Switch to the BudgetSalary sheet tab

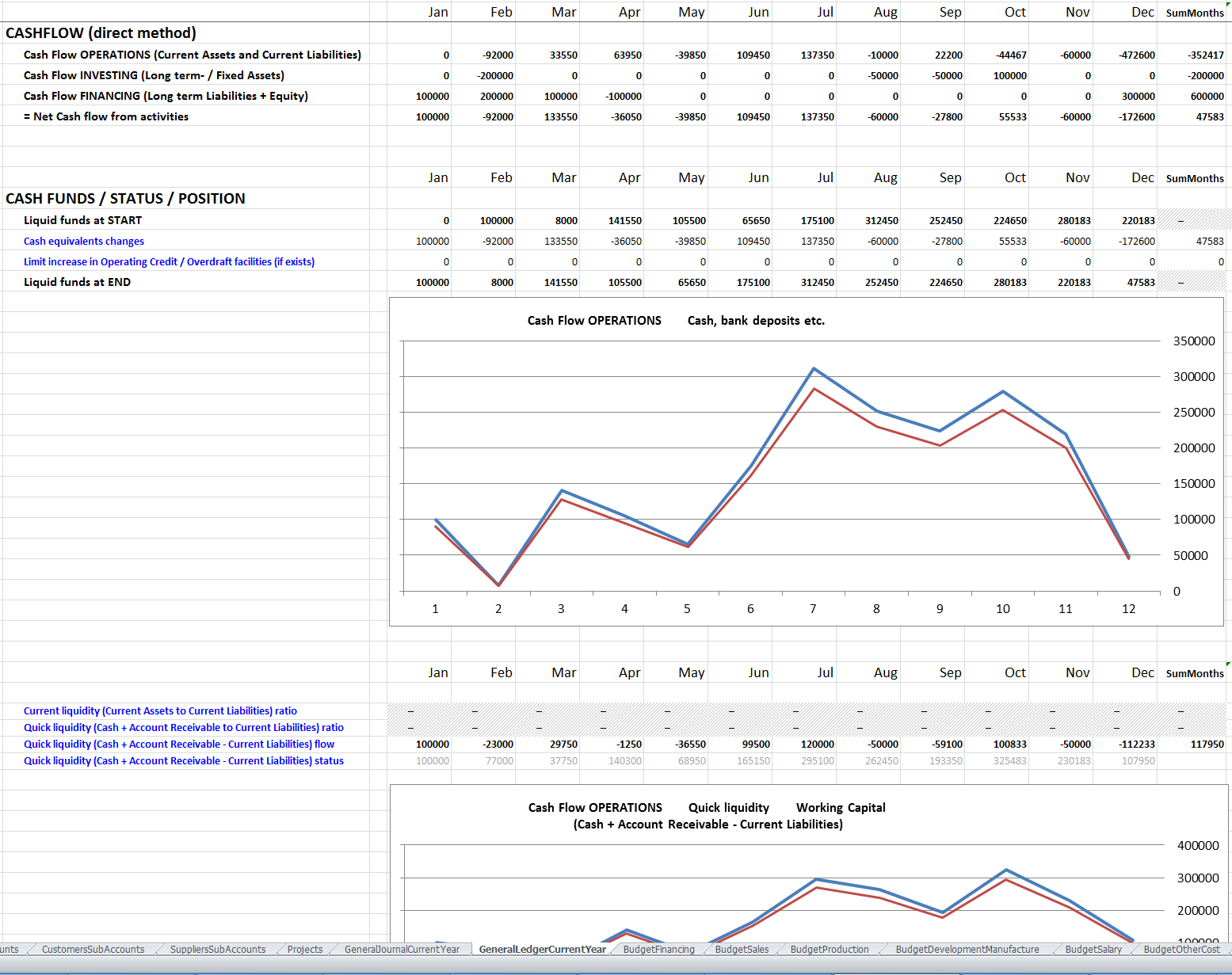[1093, 949]
